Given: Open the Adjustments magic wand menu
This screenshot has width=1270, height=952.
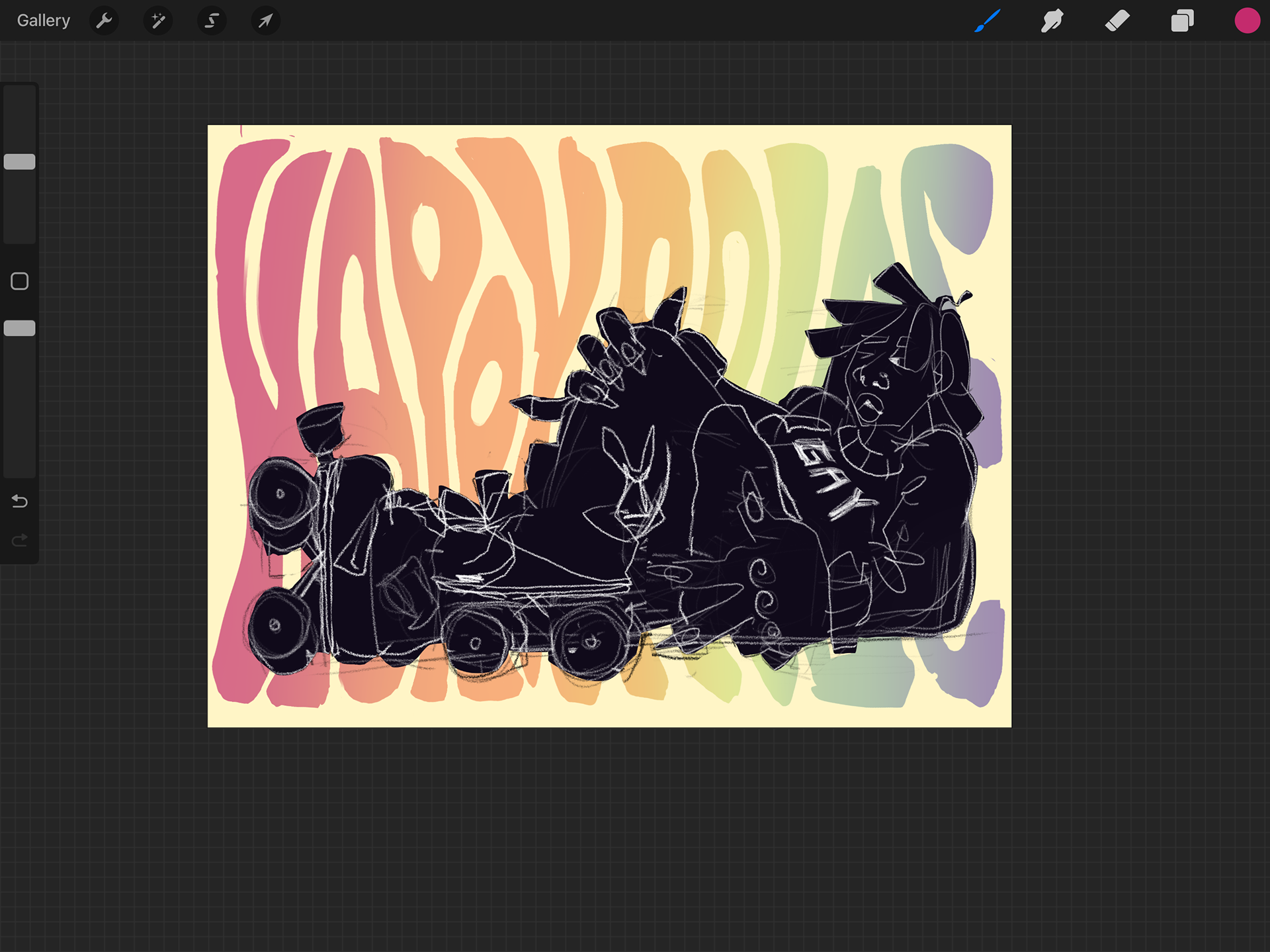Looking at the screenshot, I should 158,21.
